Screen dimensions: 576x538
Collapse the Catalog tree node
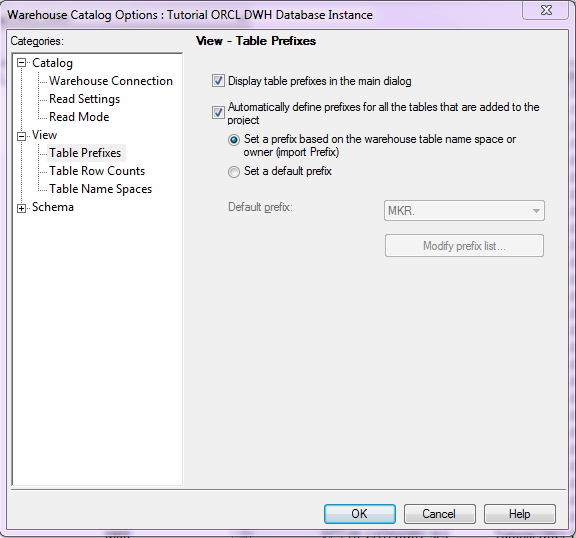coord(22,63)
